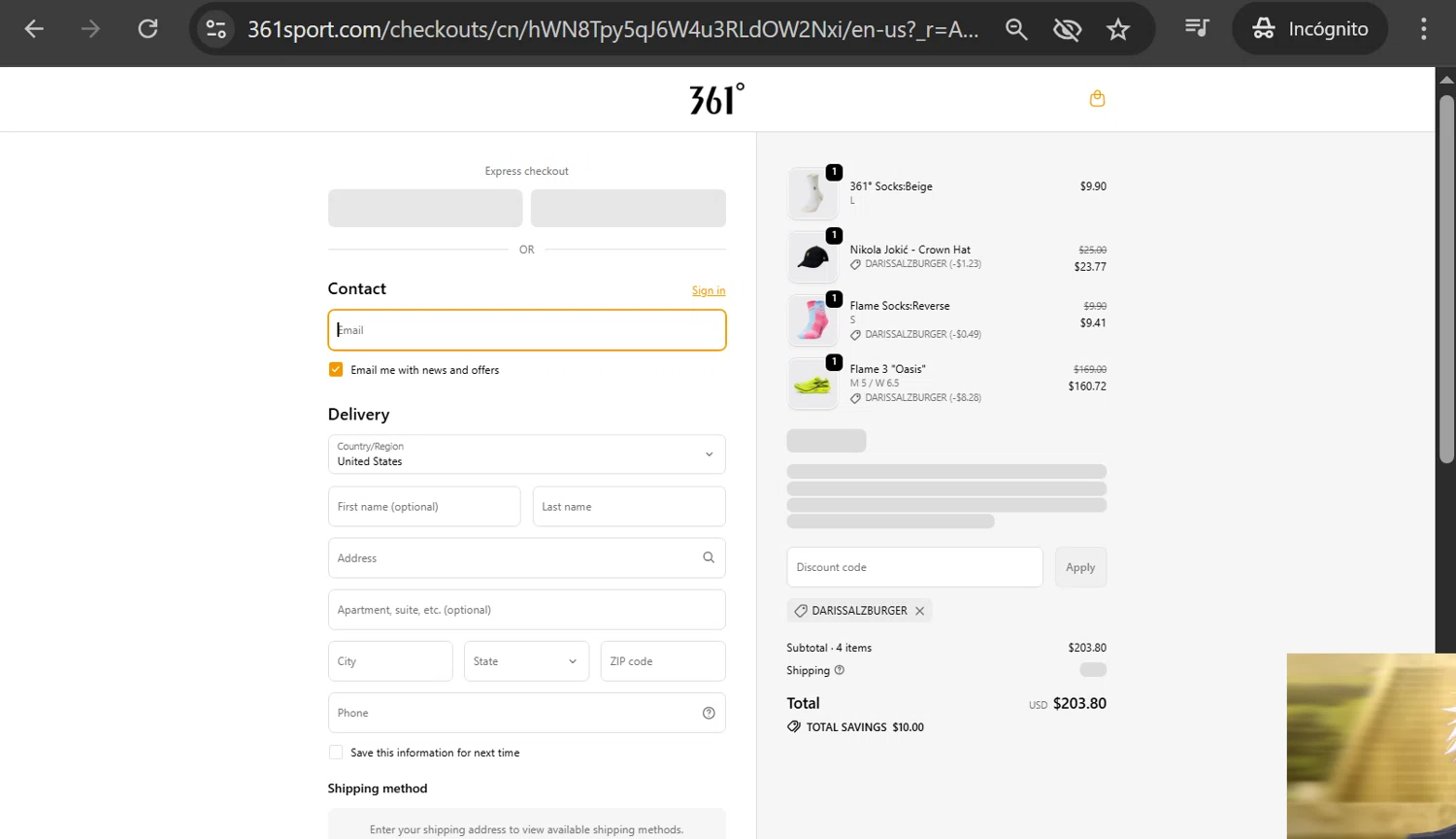Click the Last name field
Image resolution: width=1456 pixels, height=839 pixels.
coord(629,507)
